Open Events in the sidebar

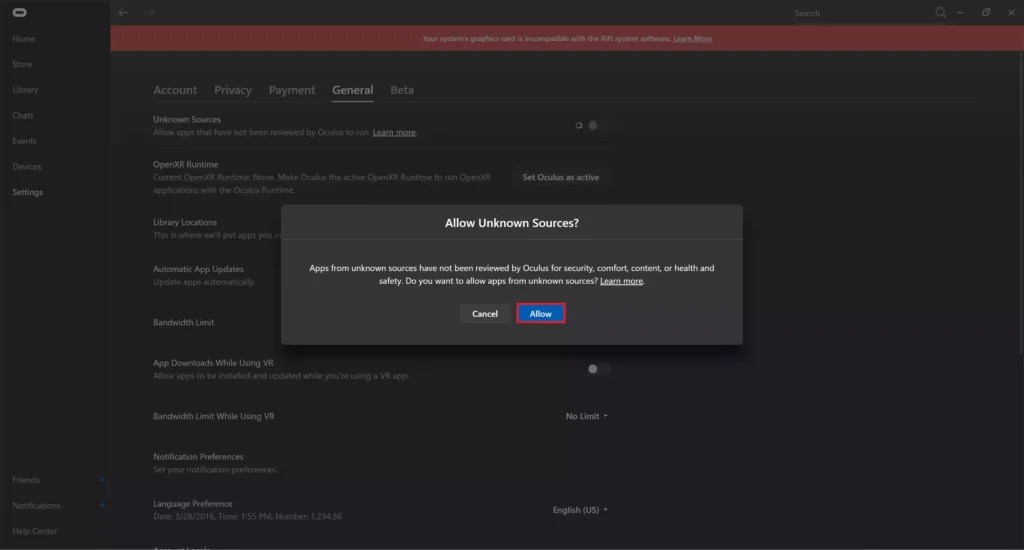pos(24,140)
